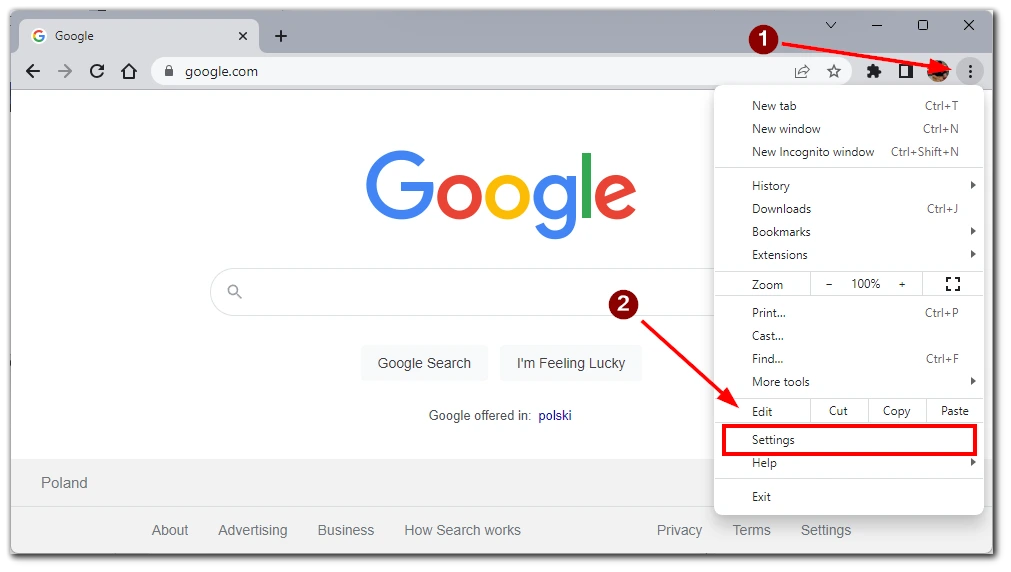
Task: Click the three-dot Chrome menu icon
Action: click(970, 72)
